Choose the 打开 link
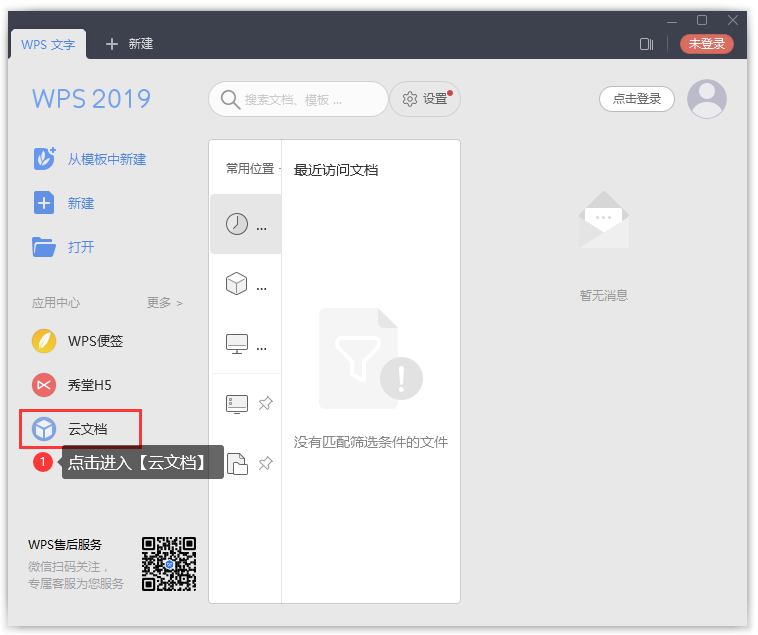 point(81,247)
